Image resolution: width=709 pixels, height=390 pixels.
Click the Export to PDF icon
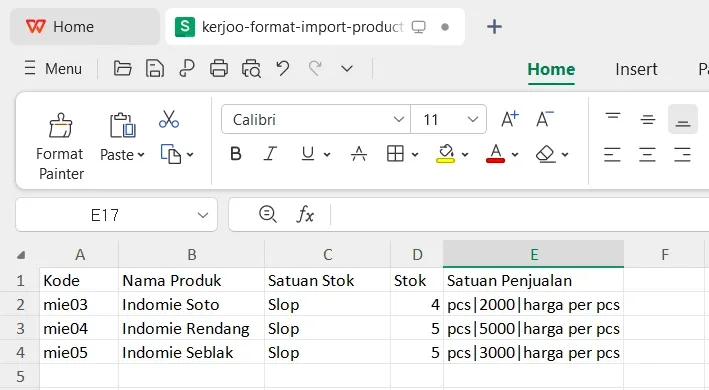pos(187,69)
